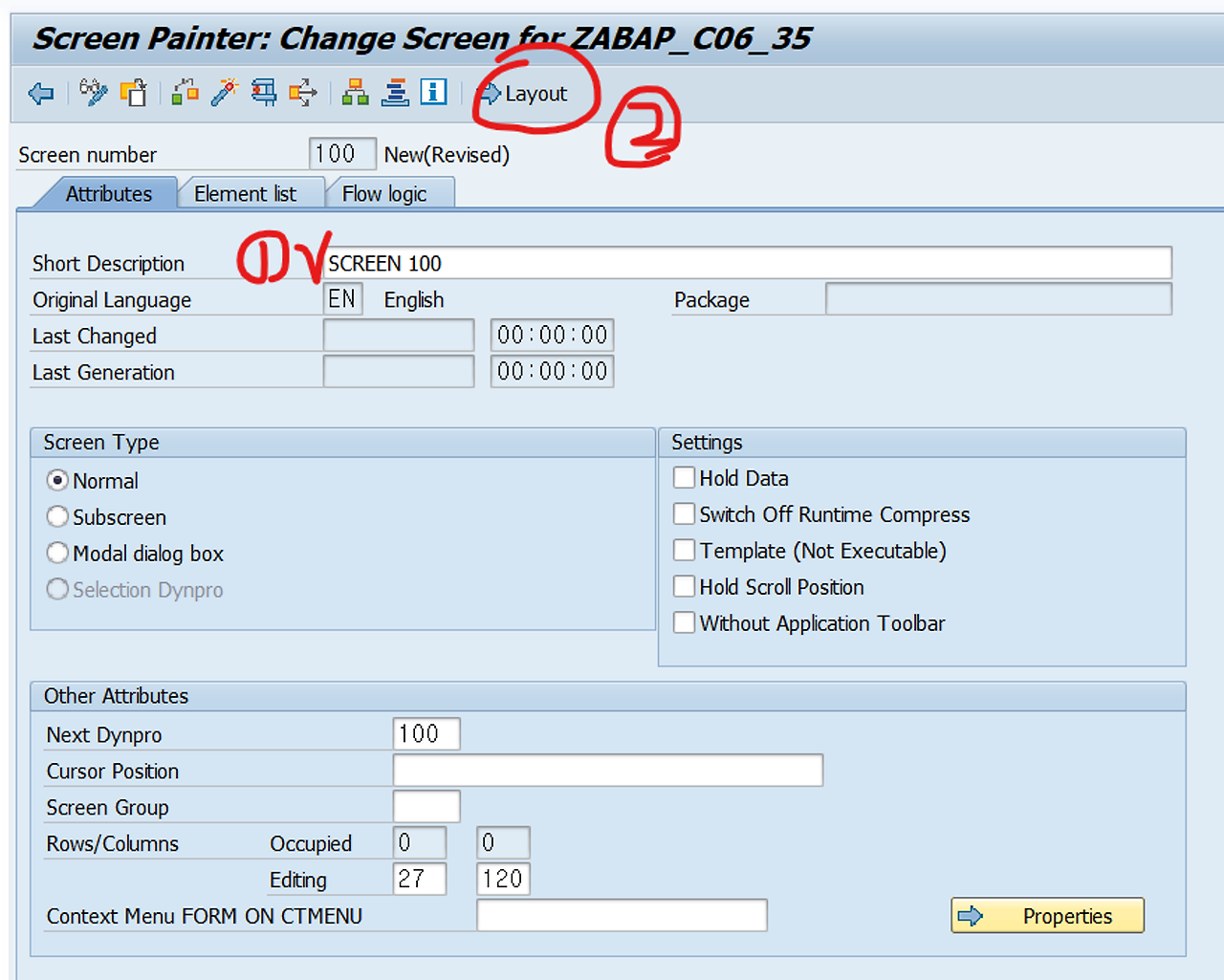Click the split-arrows test icon
The width and height of the screenshot is (1224, 980).
click(302, 92)
